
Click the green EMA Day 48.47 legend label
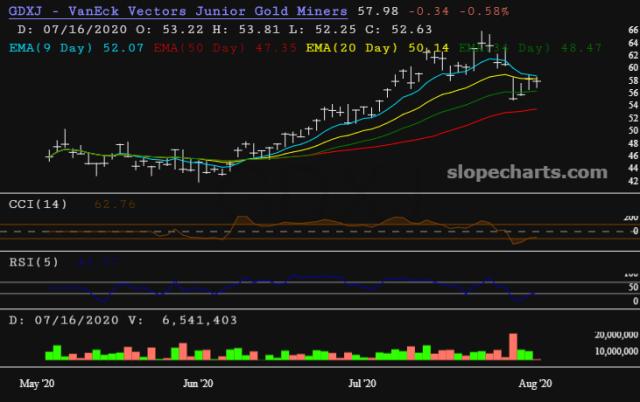pos(530,48)
